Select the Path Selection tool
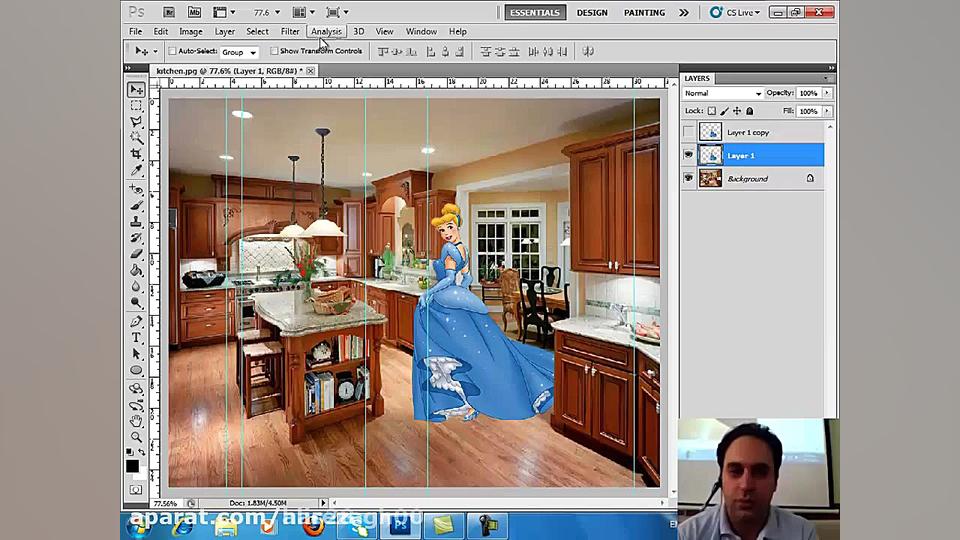Screen dimensions: 960x540 (136, 354)
